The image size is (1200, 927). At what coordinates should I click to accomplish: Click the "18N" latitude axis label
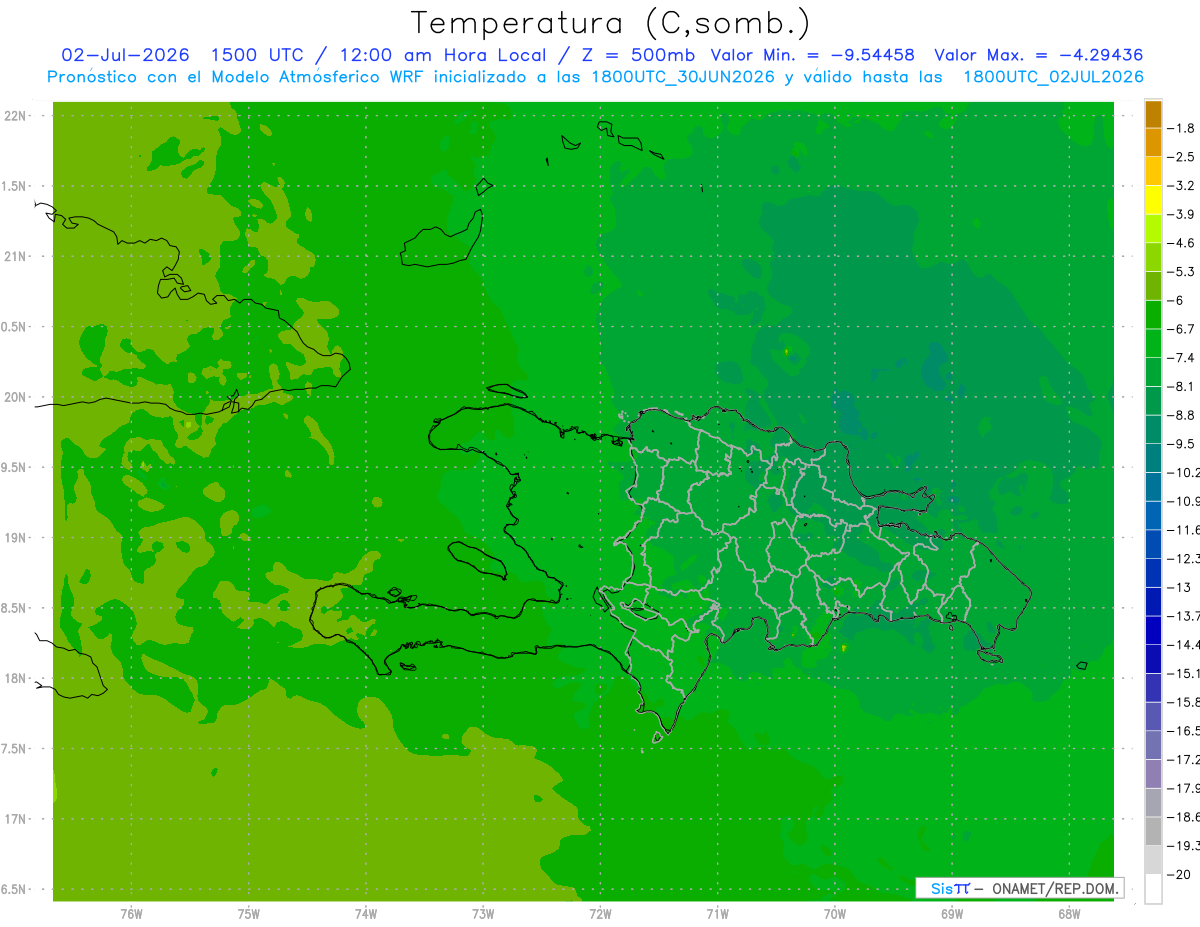point(15,678)
